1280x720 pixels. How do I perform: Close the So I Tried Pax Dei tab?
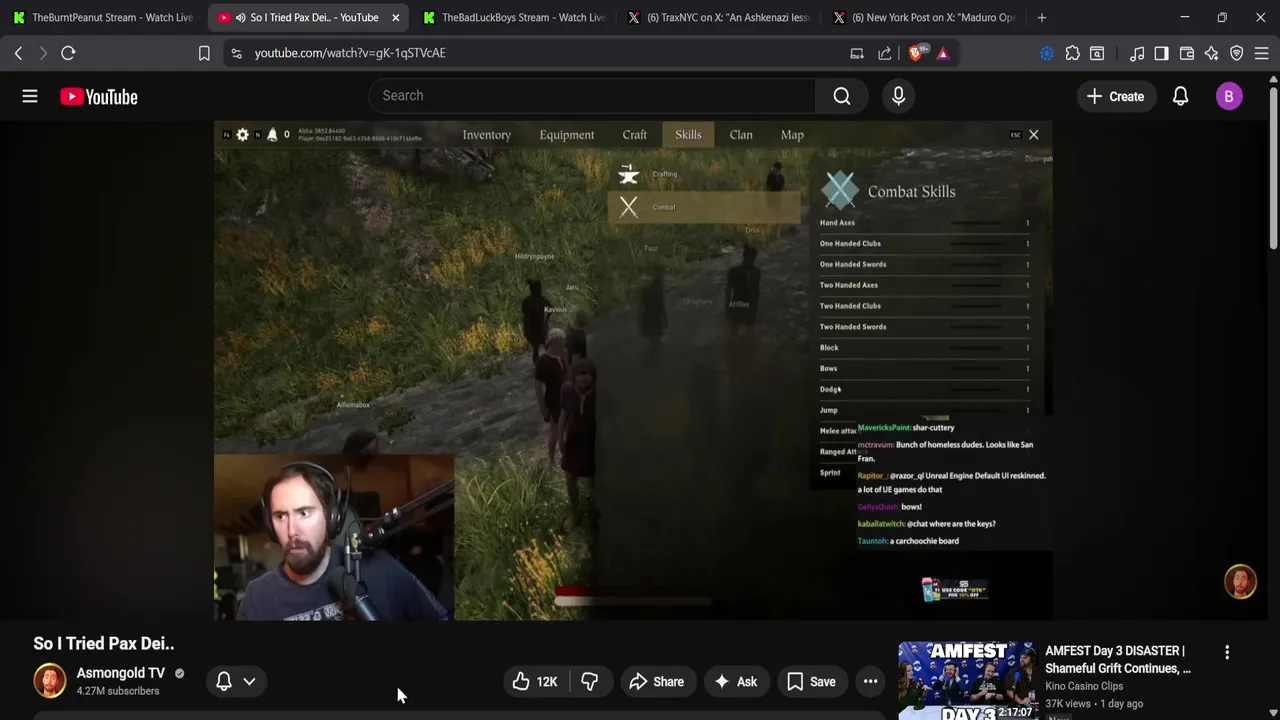pyautogui.click(x=395, y=17)
